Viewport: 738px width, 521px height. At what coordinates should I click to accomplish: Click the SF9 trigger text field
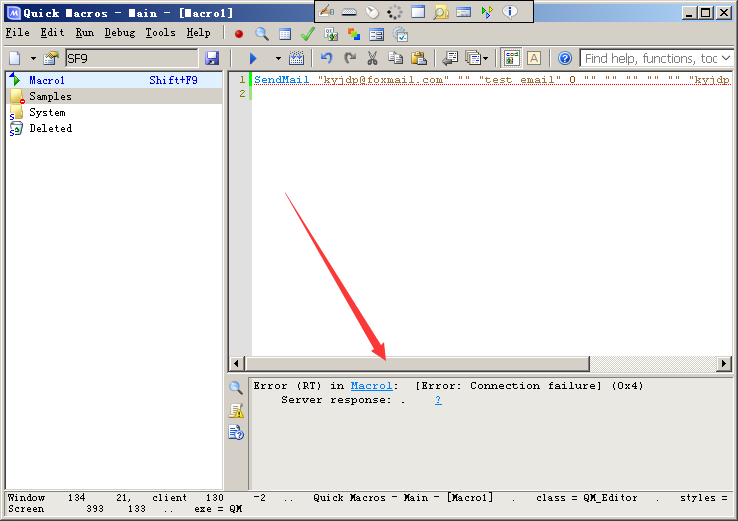pos(131,59)
